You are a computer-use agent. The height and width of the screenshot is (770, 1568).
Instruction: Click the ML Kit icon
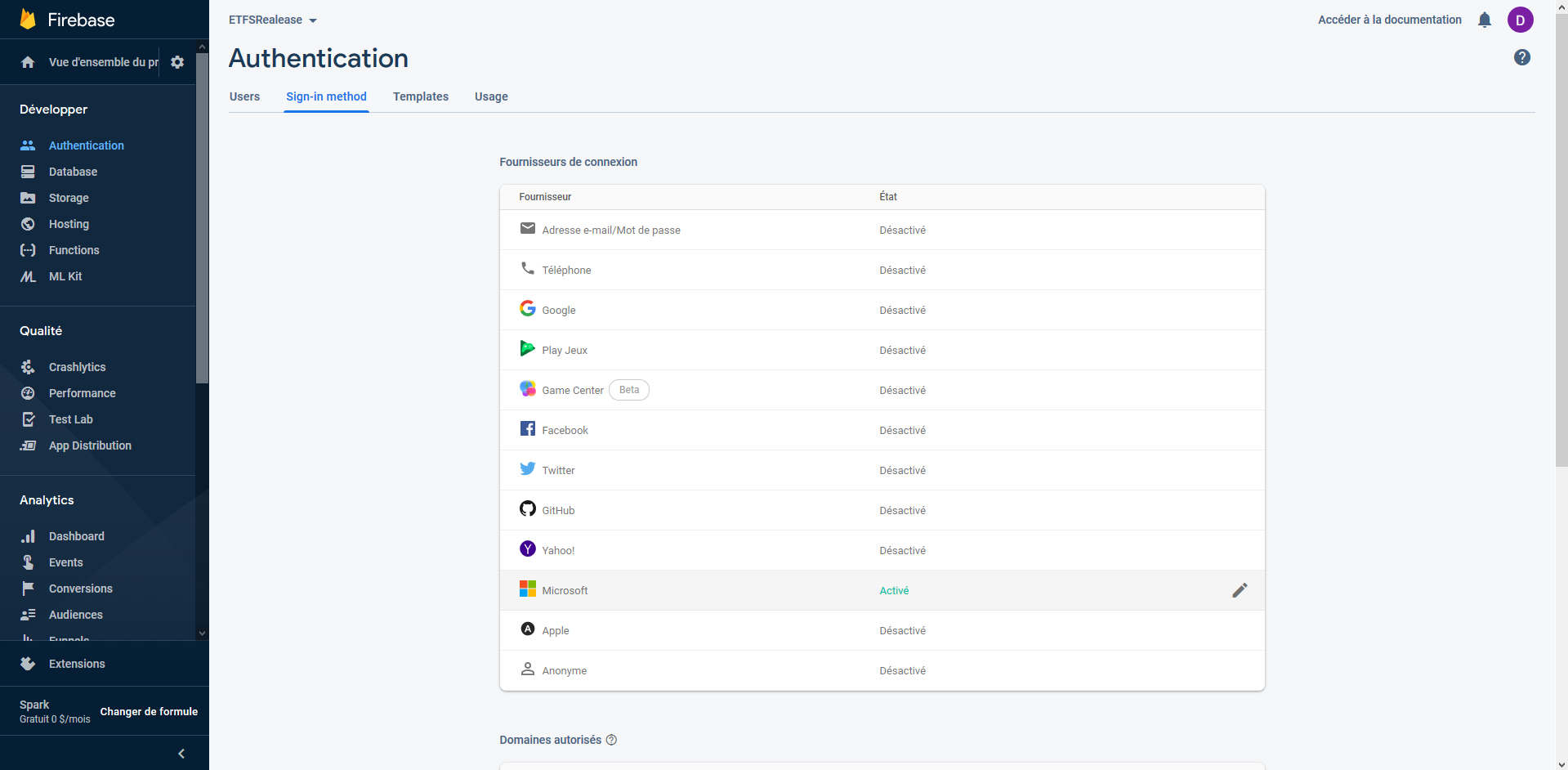28,276
